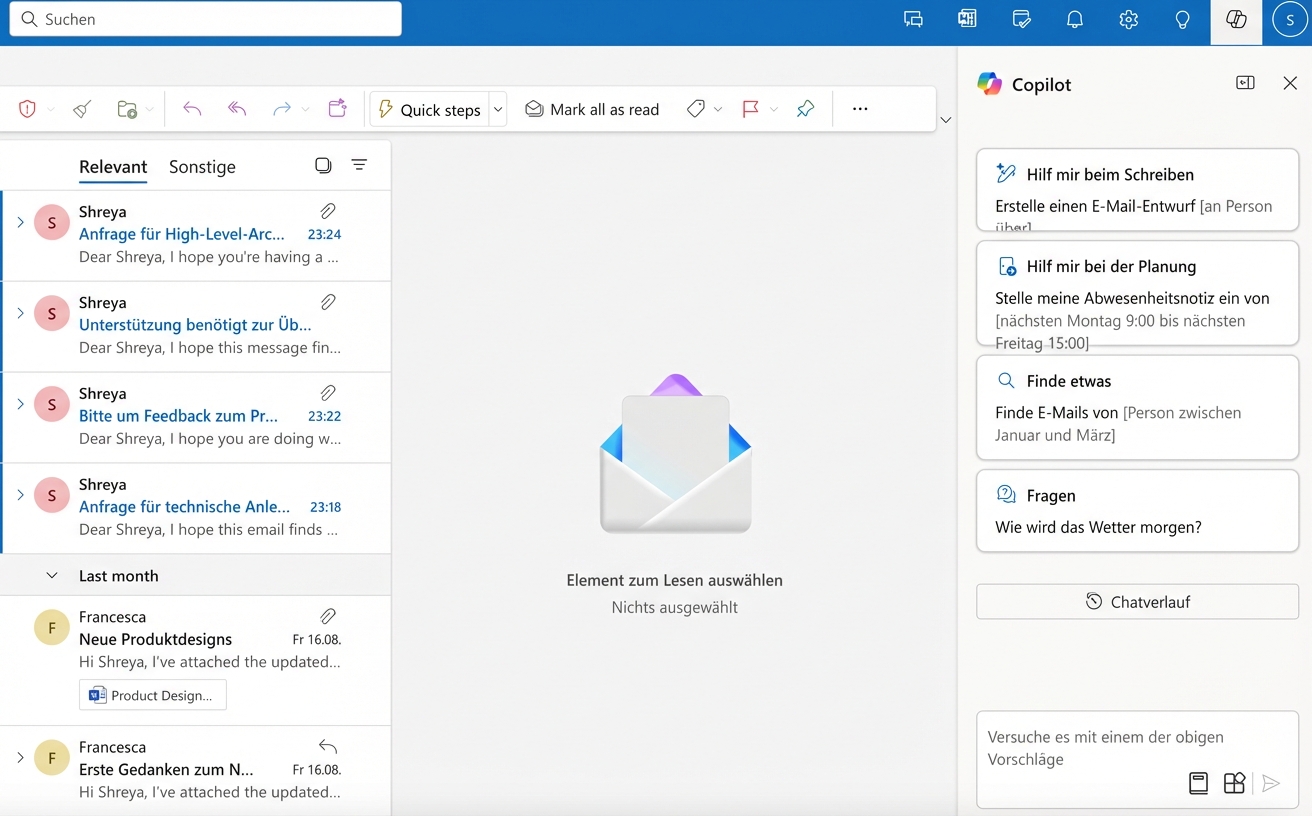1312x816 pixels.
Task: Select the Relevant inbox tab
Action: tap(113, 167)
